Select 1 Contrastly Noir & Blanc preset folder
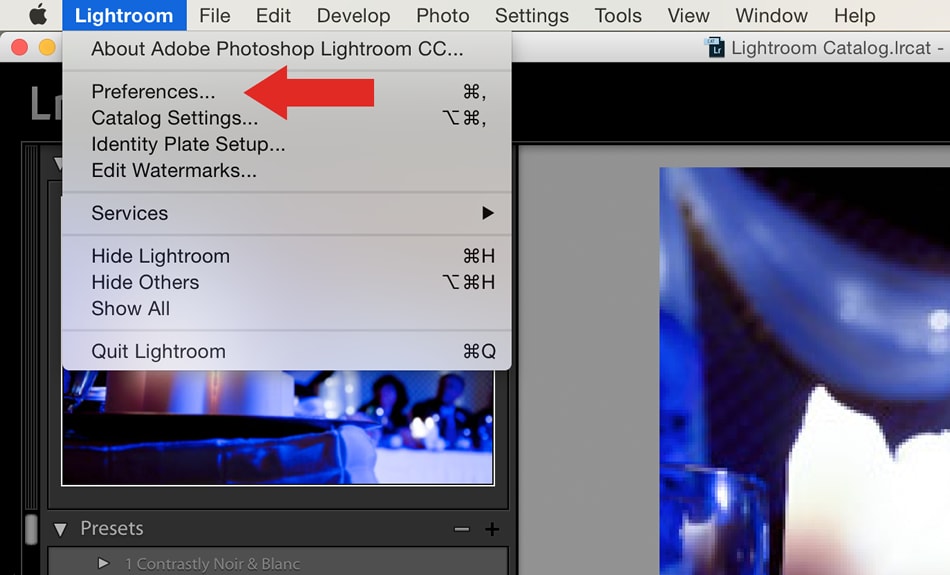The width and height of the screenshot is (950, 575). [x=212, y=563]
